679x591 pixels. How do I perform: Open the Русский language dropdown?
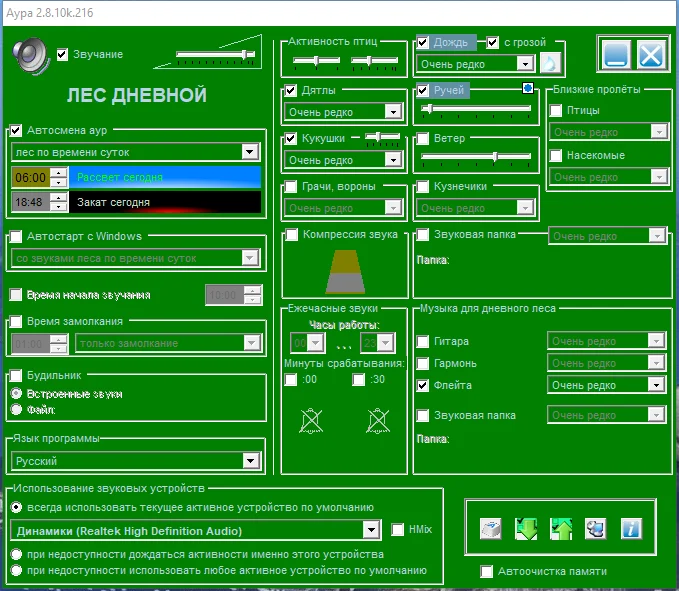coord(136,461)
